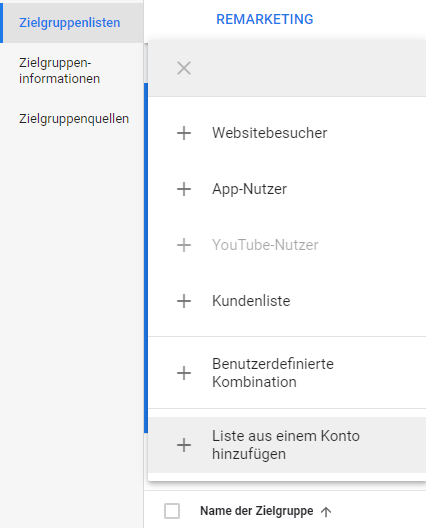Close the audience list creation menu
426x528 pixels.
click(184, 68)
